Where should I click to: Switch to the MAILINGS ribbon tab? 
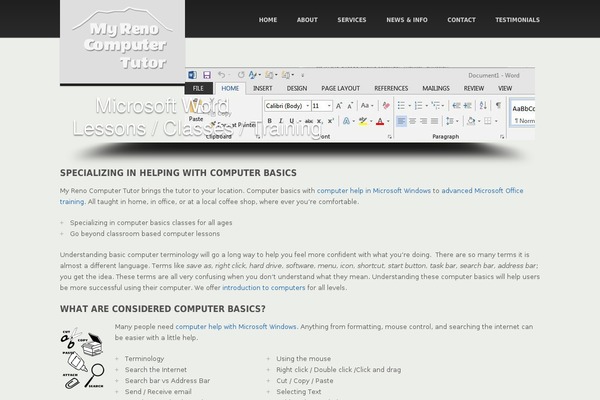(x=436, y=88)
